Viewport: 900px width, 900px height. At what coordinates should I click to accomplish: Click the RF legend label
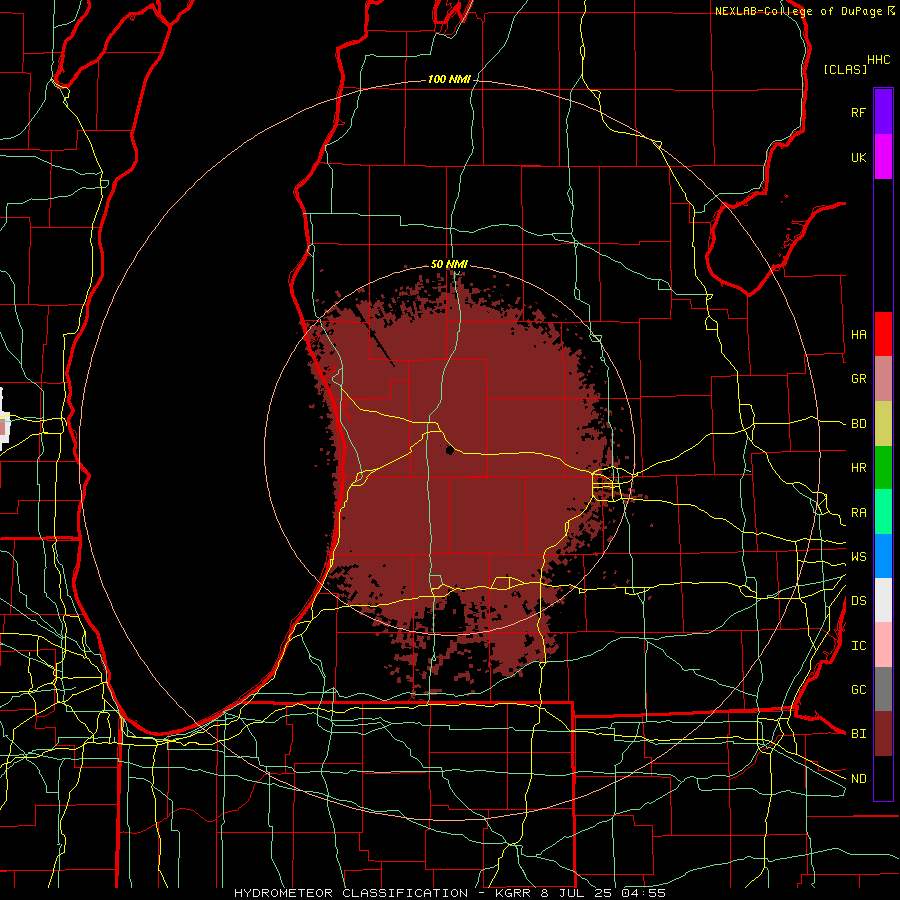click(x=858, y=112)
